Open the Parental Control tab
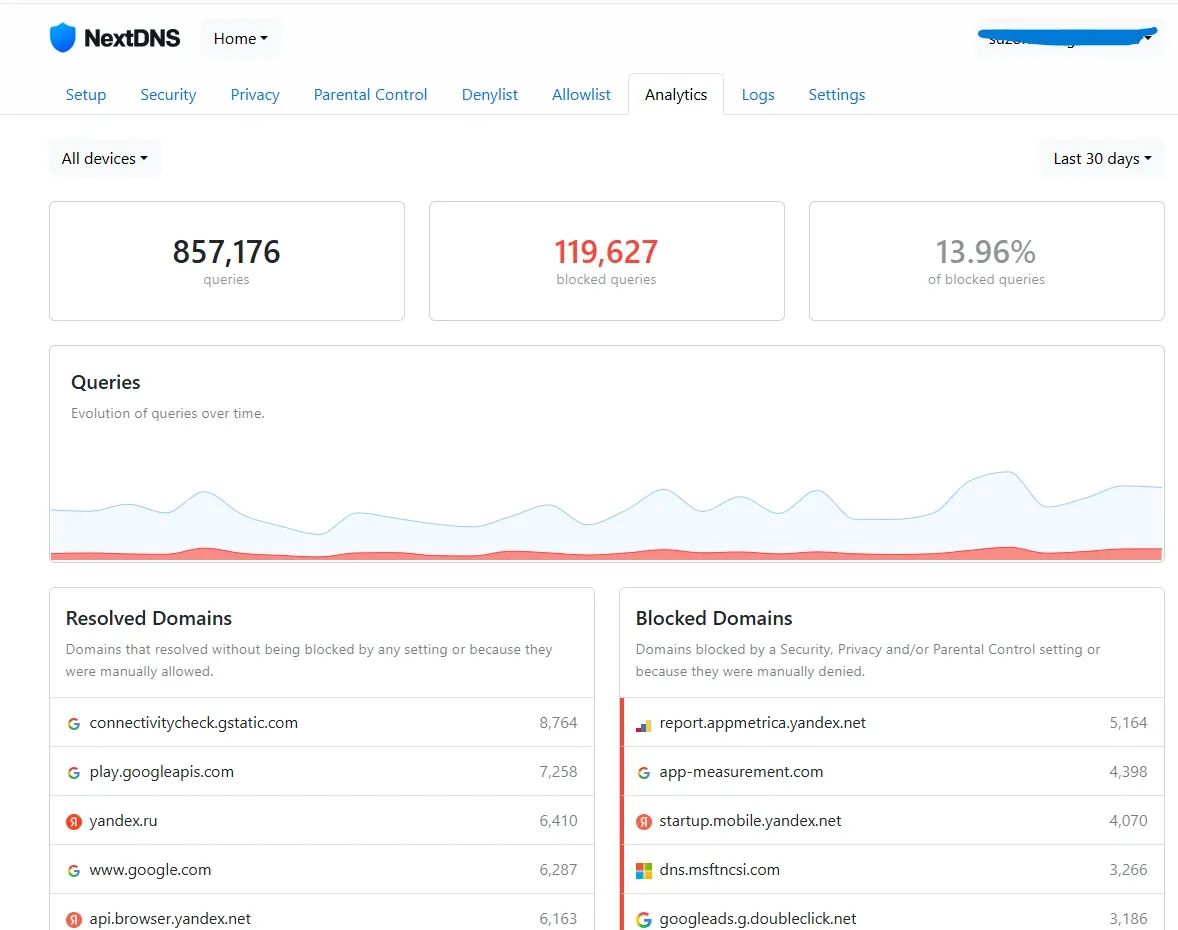This screenshot has width=1178, height=930. tap(370, 94)
